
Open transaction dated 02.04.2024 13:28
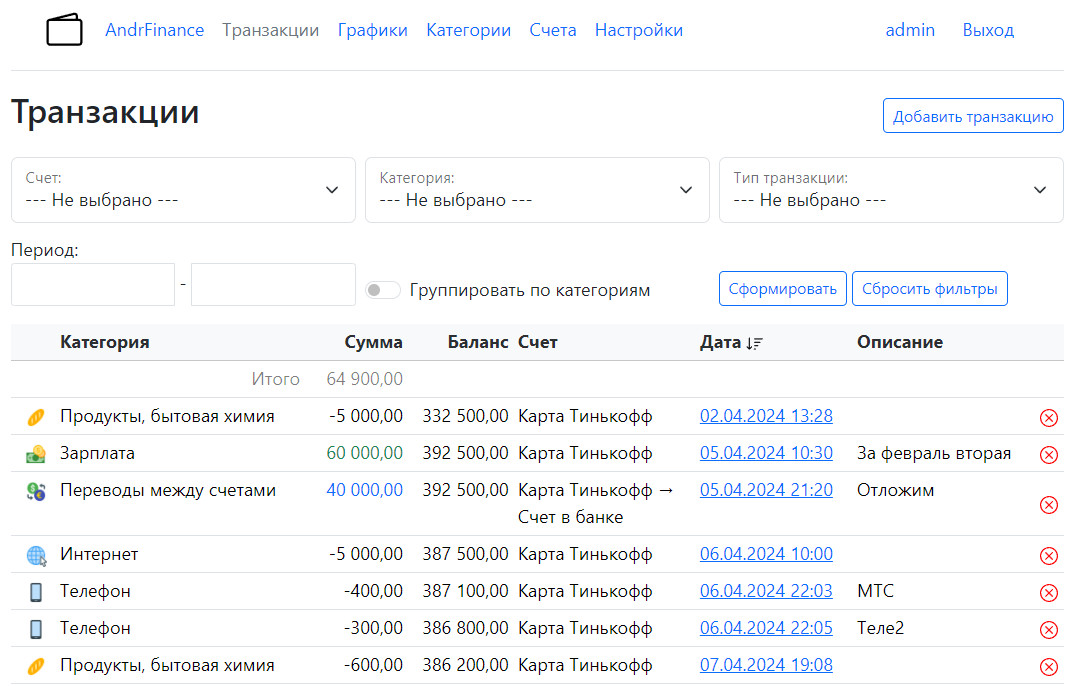[766, 416]
